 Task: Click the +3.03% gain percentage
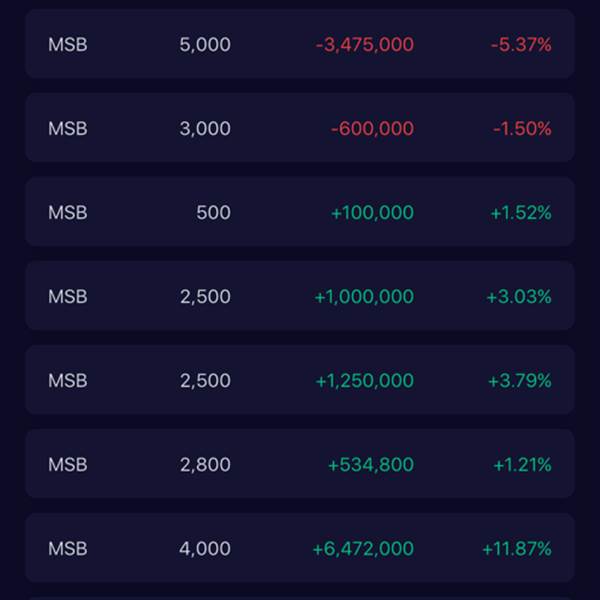tap(519, 297)
